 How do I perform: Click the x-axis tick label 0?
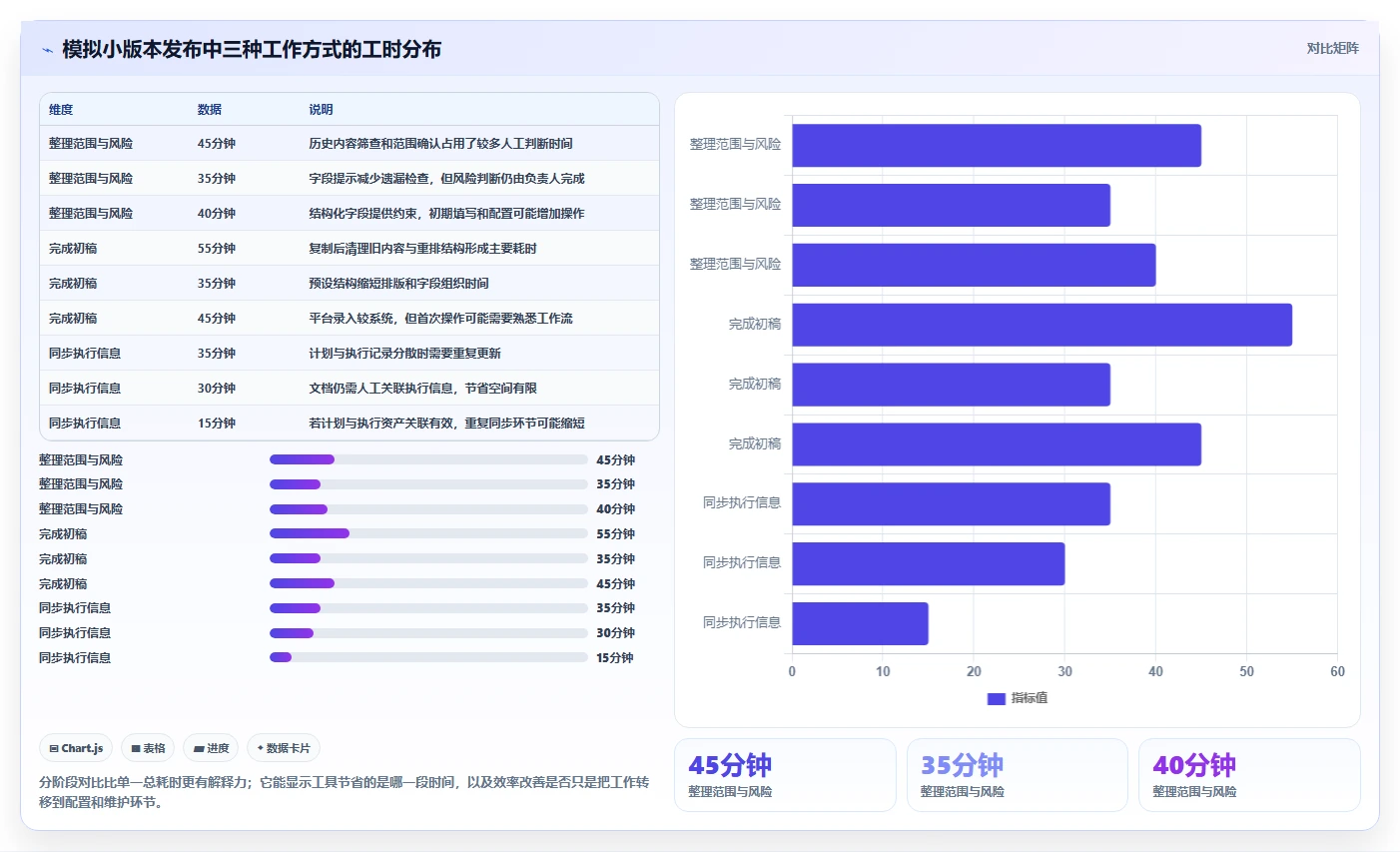[x=792, y=671]
